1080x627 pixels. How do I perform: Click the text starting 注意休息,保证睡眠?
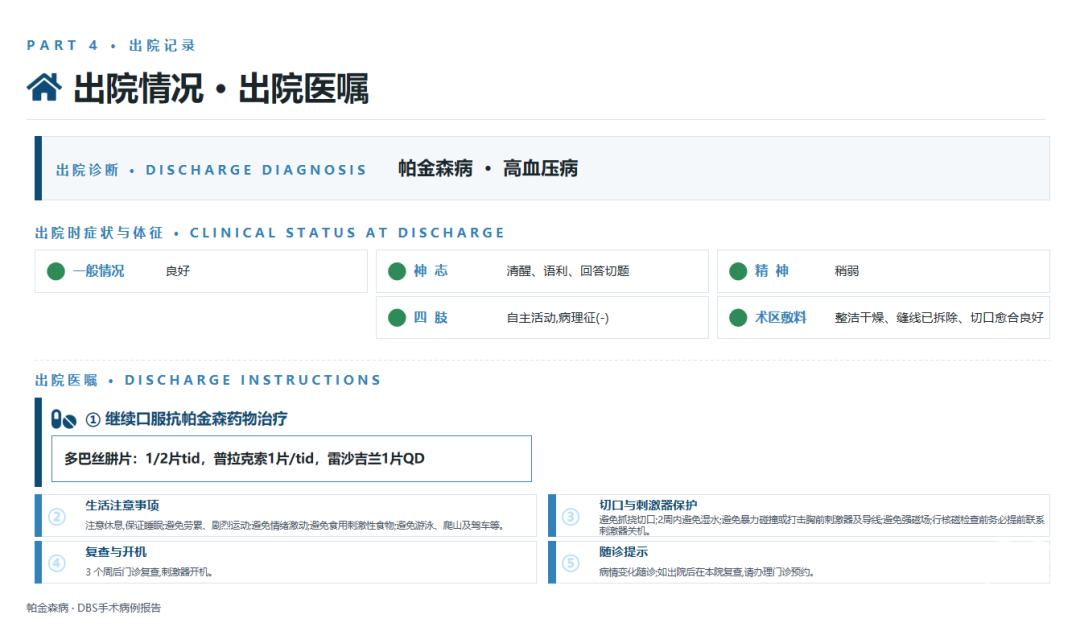pyautogui.click(x=295, y=526)
